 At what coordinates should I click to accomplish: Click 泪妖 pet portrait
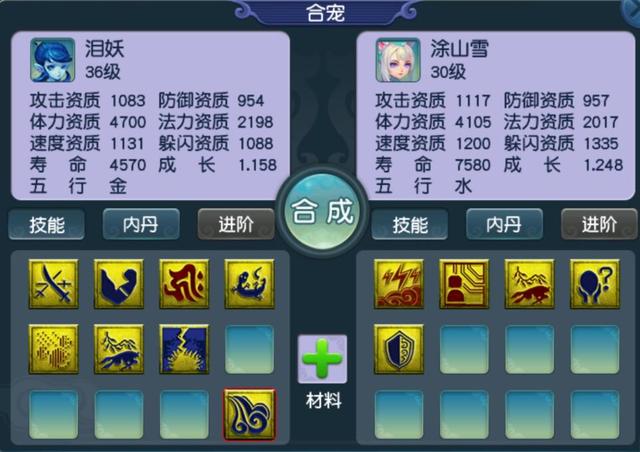coord(53,60)
